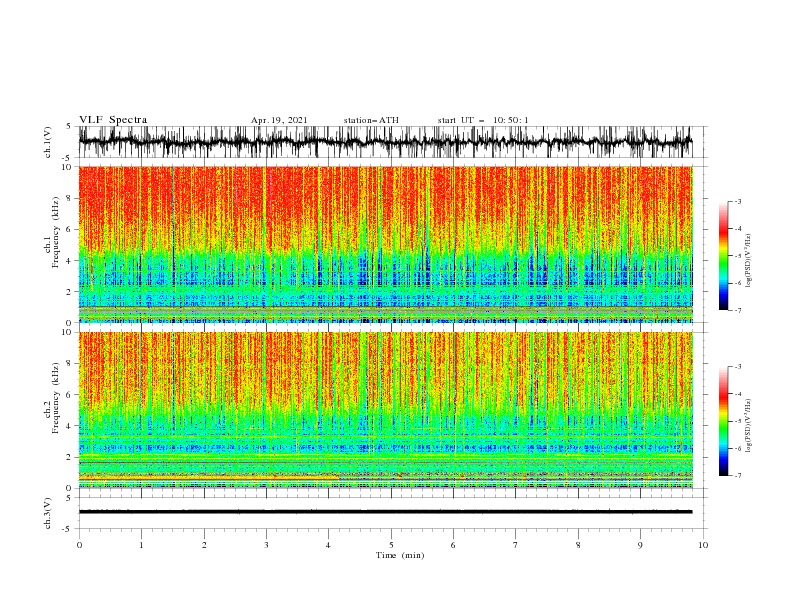Click the "2" tick on the time axis
The image size is (792, 612).
coord(204,545)
